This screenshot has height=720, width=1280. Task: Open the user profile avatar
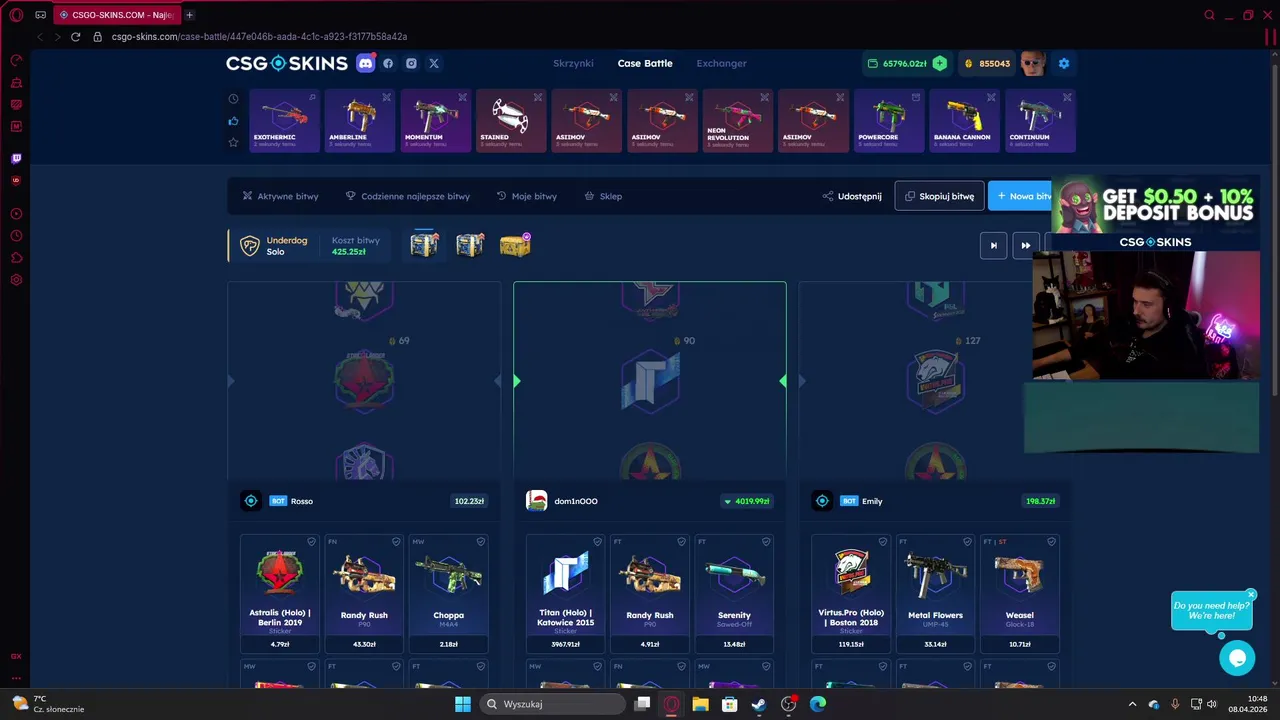pos(1033,63)
